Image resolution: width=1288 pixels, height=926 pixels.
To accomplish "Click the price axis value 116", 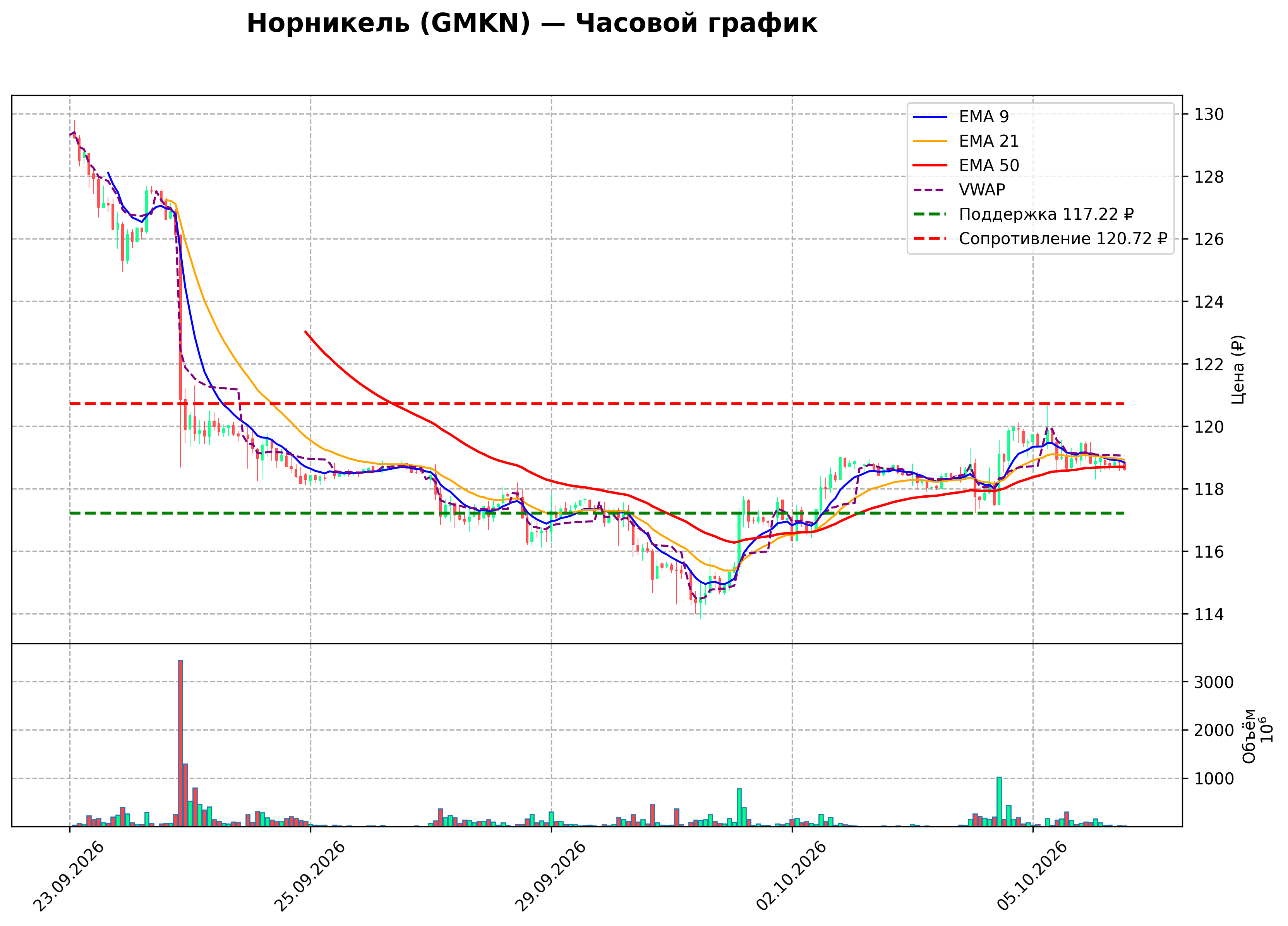I will (1209, 552).
